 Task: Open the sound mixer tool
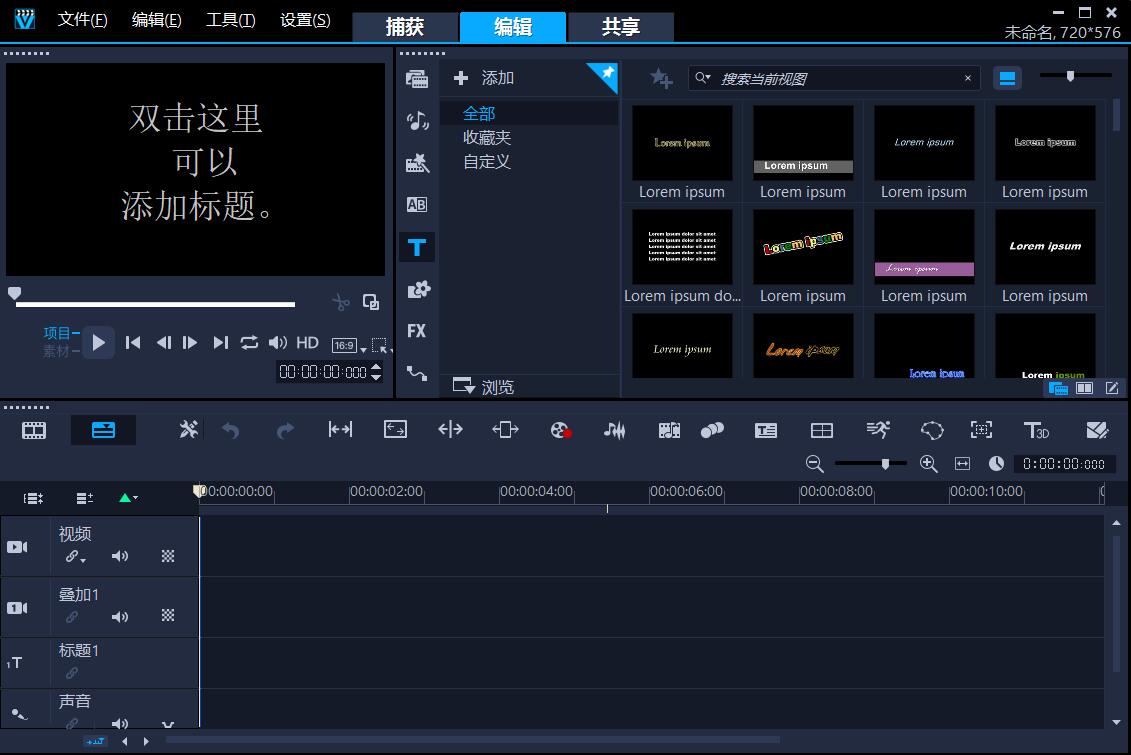[x=614, y=430]
